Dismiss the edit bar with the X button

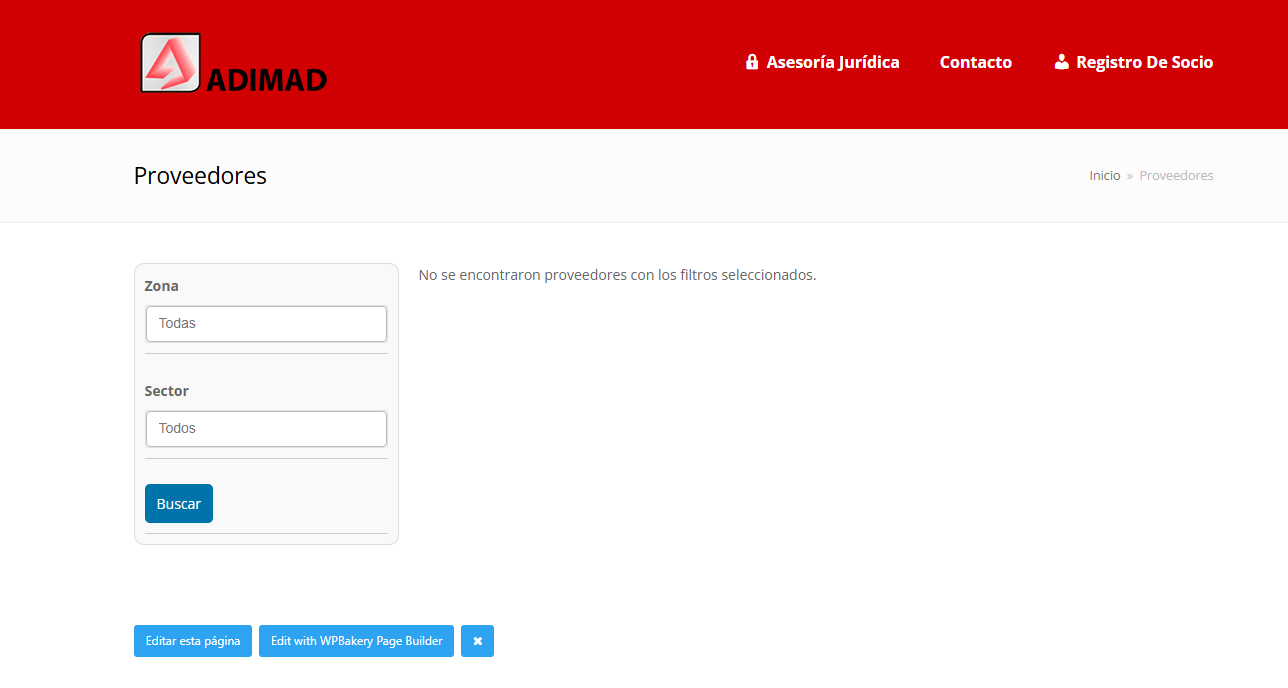click(x=478, y=641)
